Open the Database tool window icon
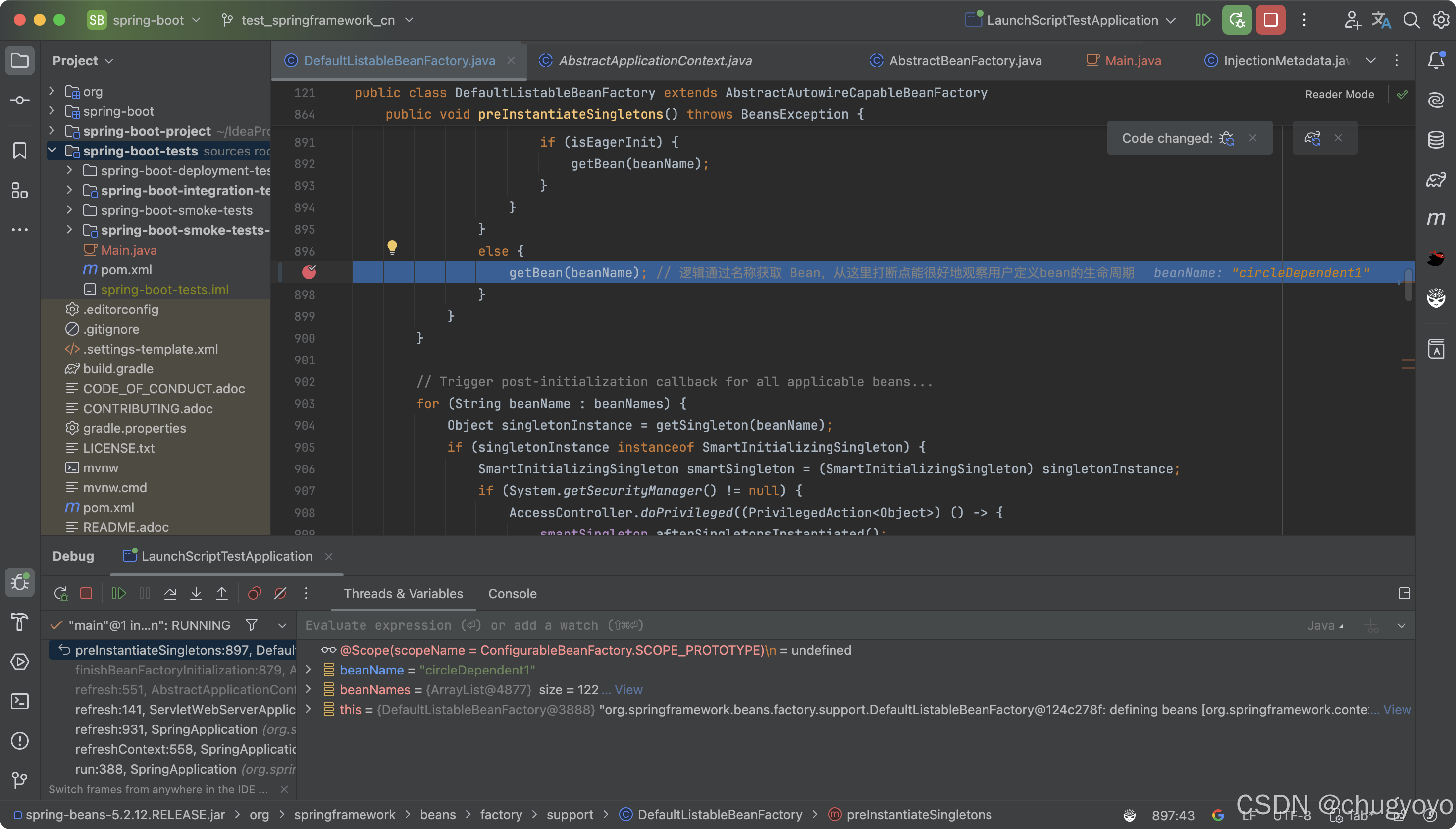Viewport: 1456px width, 829px height. pyautogui.click(x=1436, y=140)
